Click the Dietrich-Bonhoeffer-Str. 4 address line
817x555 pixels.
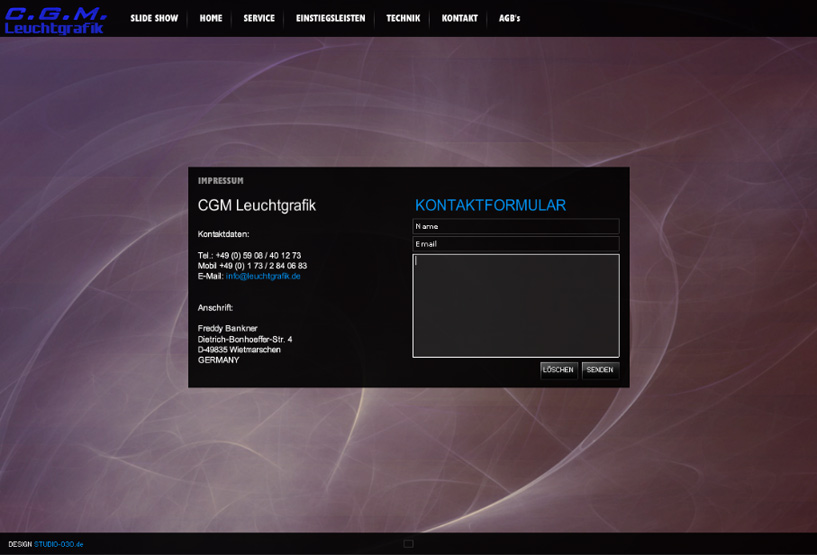click(245, 340)
